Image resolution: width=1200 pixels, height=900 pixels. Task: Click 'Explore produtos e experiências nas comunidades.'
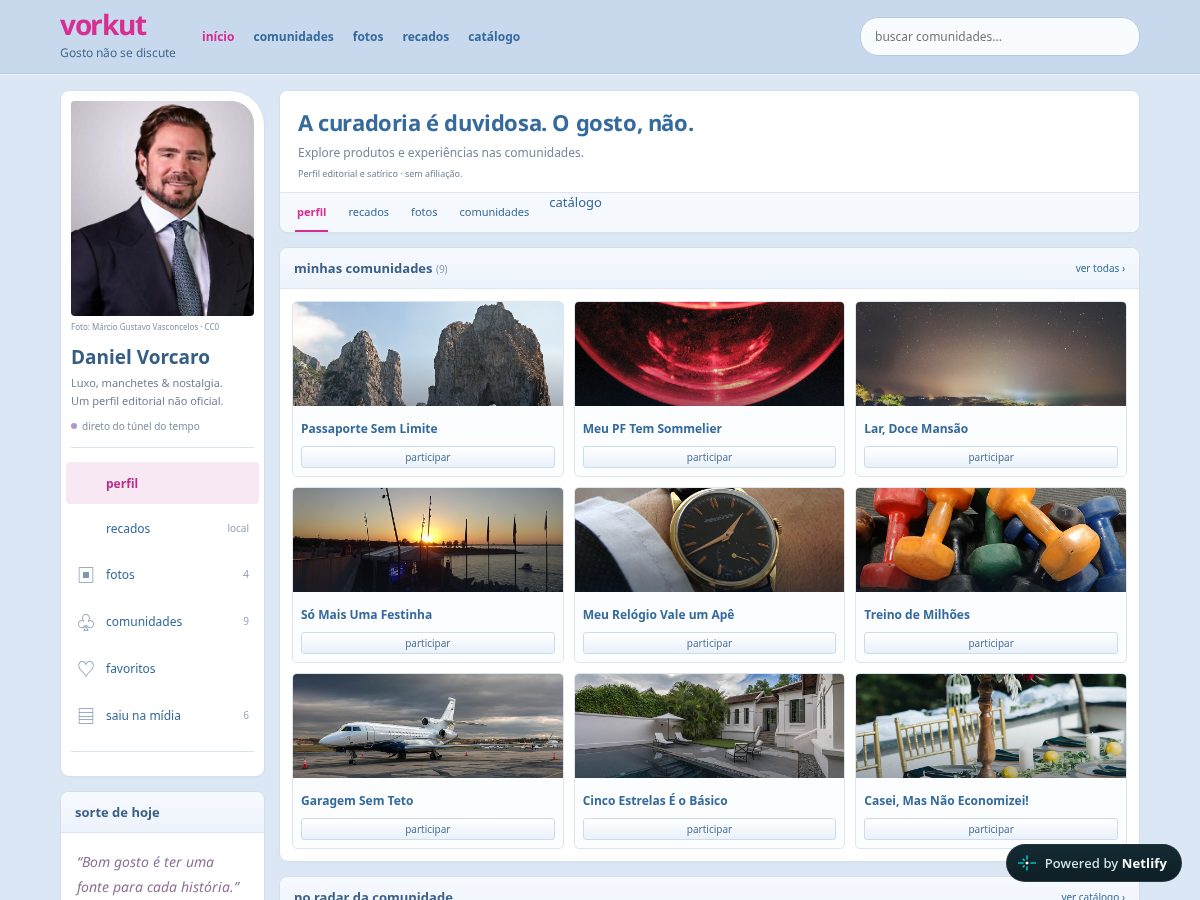(441, 153)
